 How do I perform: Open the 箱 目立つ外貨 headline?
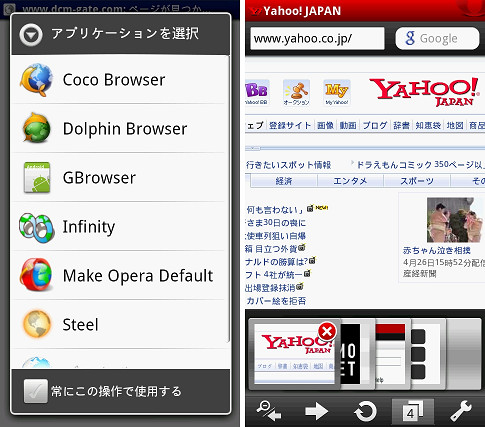[x=271, y=249]
